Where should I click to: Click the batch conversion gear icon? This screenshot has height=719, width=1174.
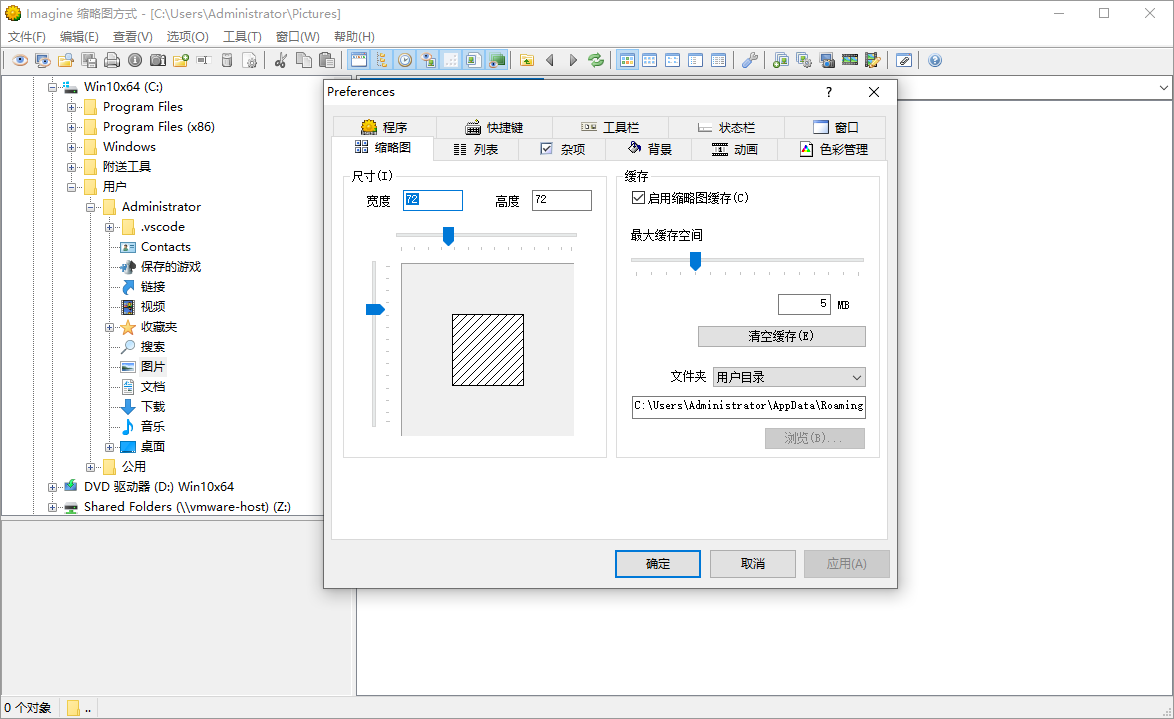point(805,60)
